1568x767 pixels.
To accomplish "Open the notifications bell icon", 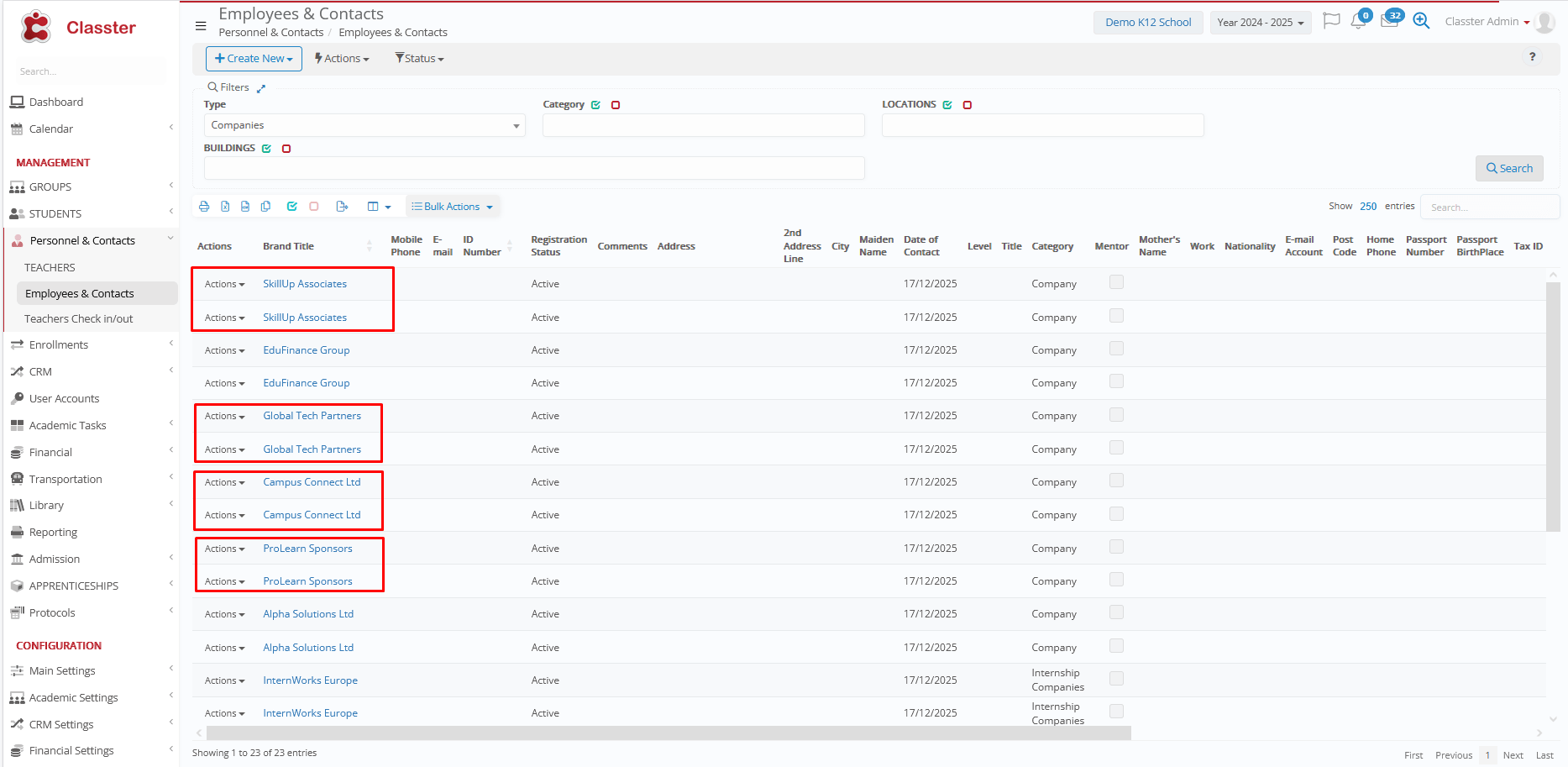I will tap(1358, 22).
